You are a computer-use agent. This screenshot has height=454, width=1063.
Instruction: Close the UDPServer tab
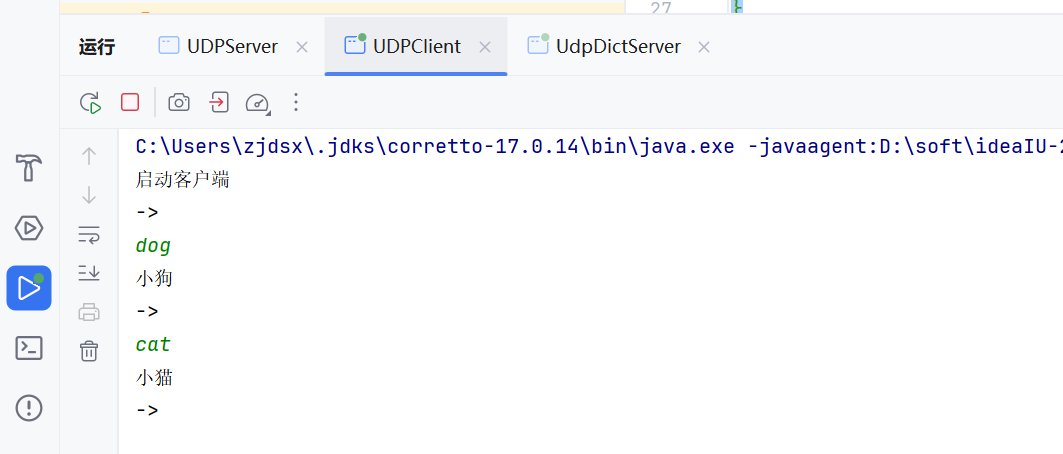302,47
